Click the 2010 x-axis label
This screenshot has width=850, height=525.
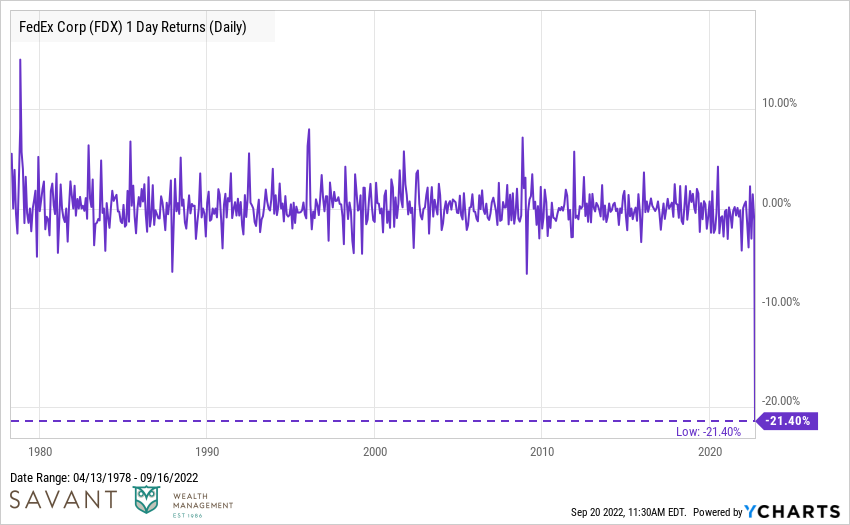point(542,452)
